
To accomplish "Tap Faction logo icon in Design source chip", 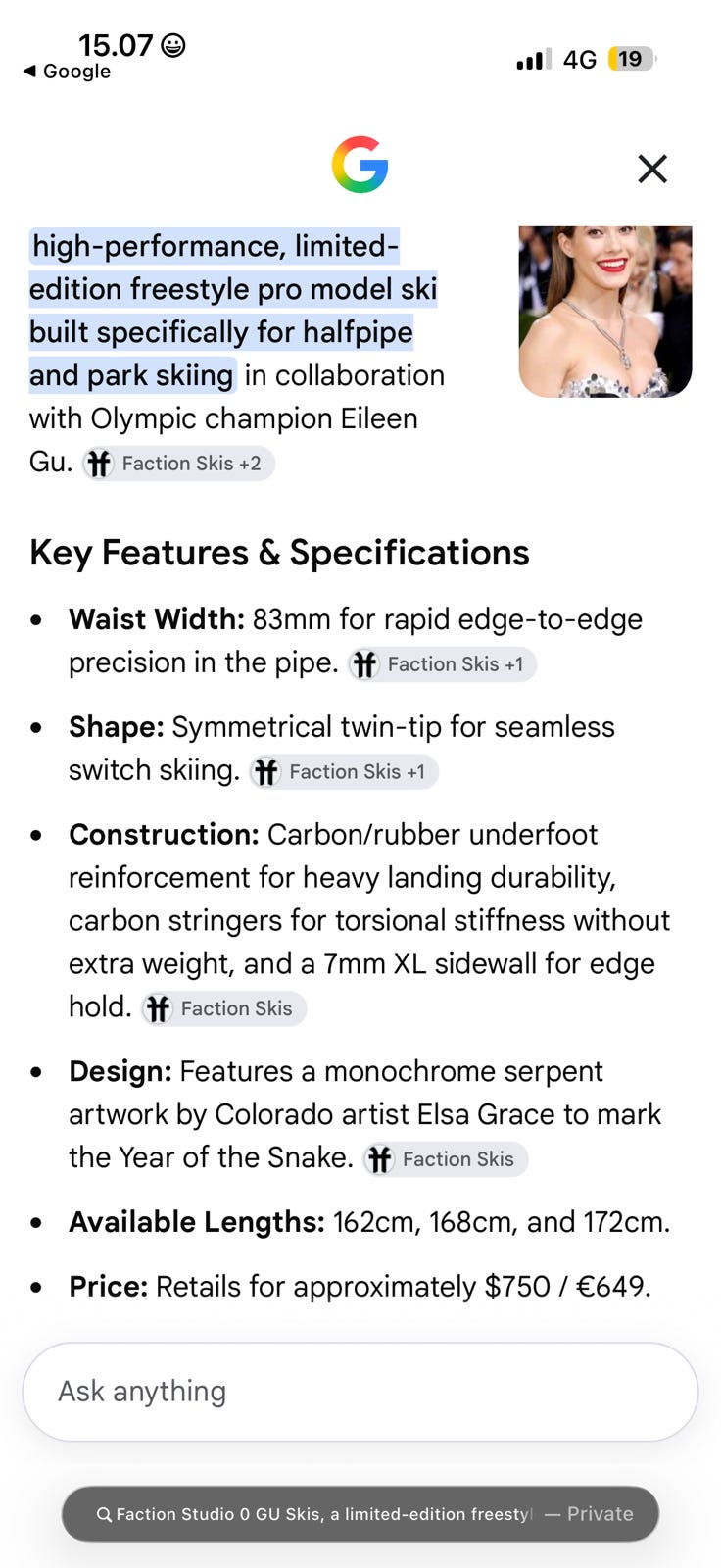I will [x=379, y=1159].
